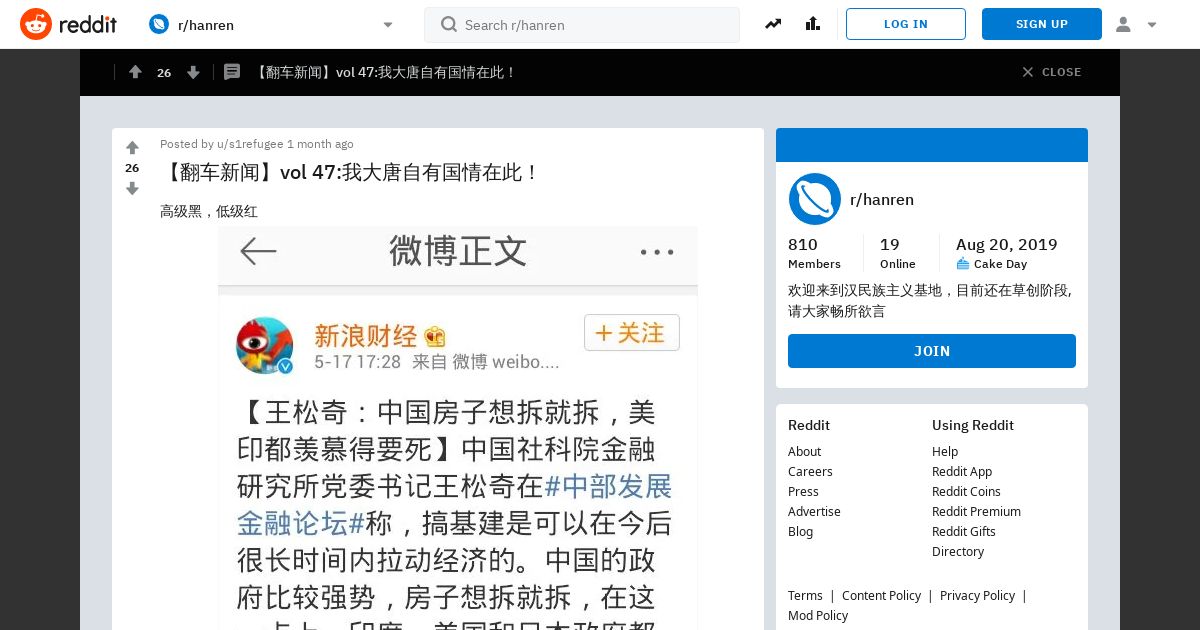Open the Help link under Using Reddit

tap(945, 451)
